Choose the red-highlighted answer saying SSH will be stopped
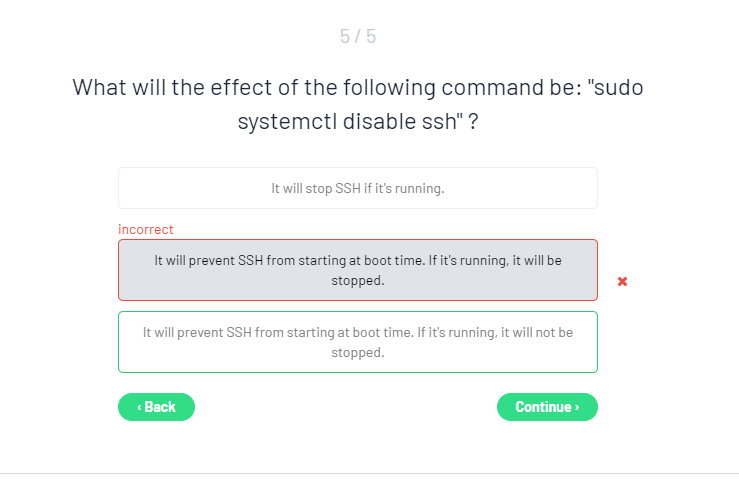 tap(357, 270)
